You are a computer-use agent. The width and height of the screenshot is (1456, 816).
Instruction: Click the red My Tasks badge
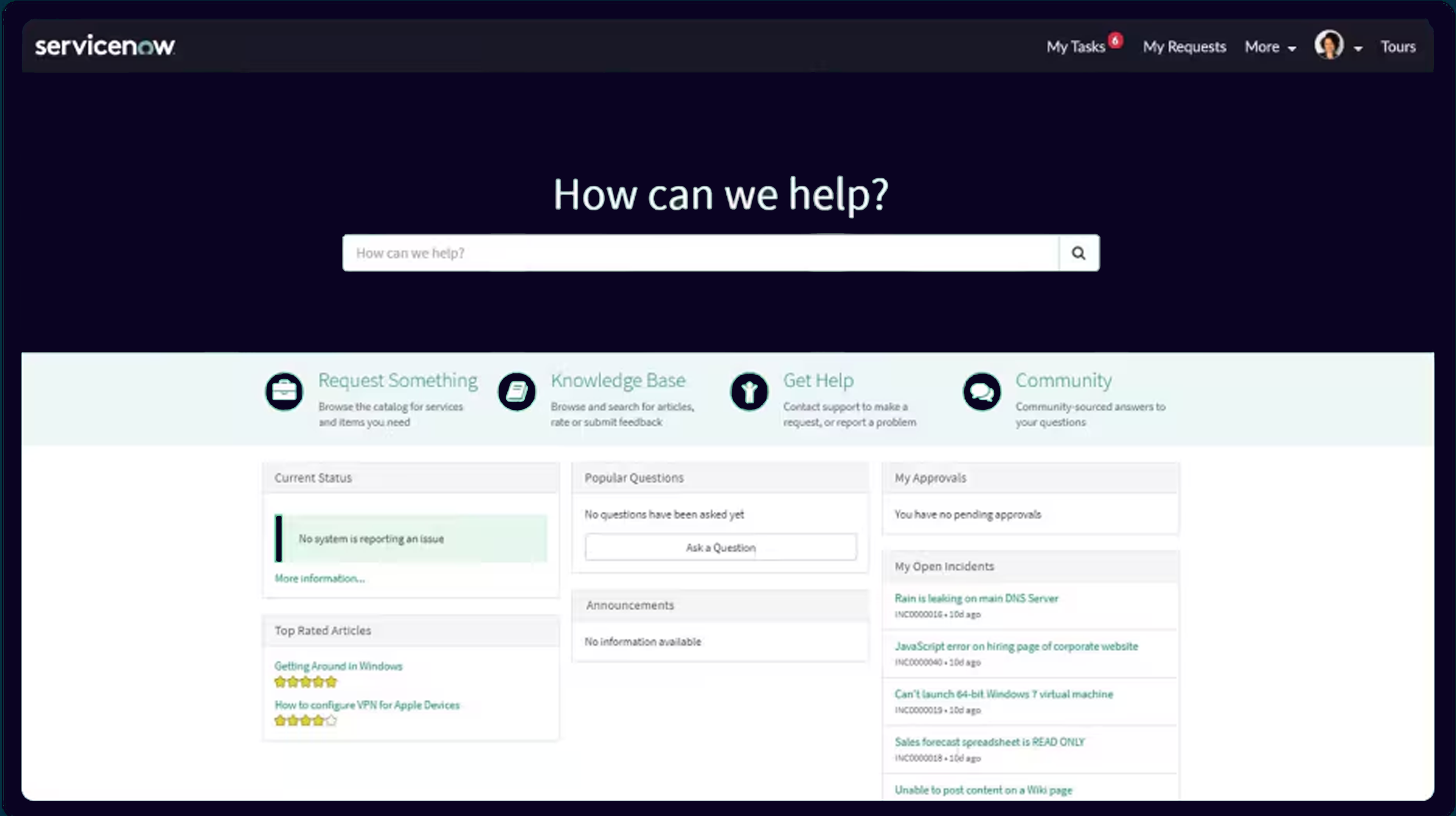click(x=1115, y=40)
